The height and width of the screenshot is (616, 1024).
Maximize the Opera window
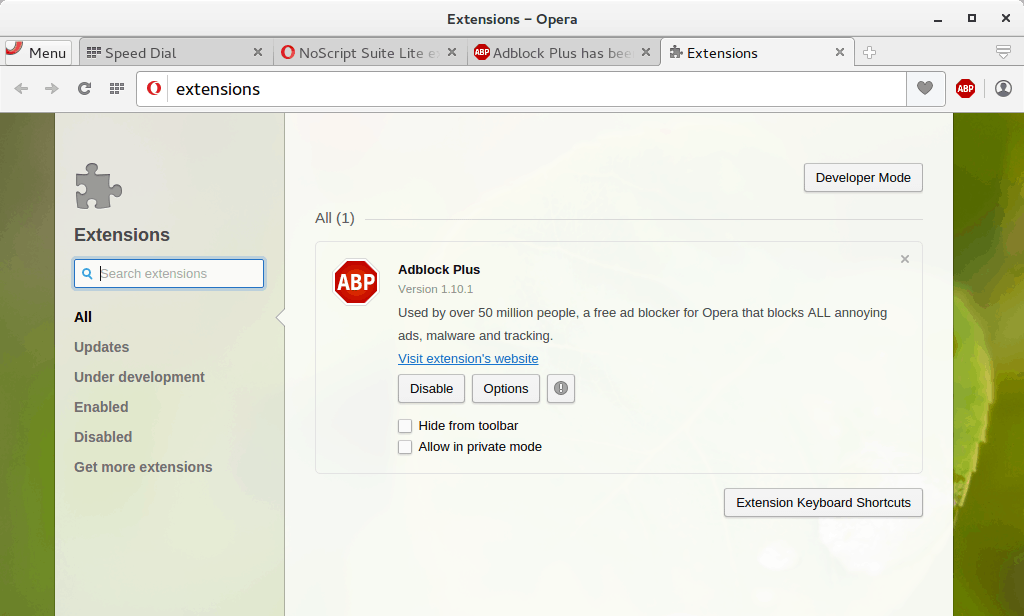click(972, 19)
